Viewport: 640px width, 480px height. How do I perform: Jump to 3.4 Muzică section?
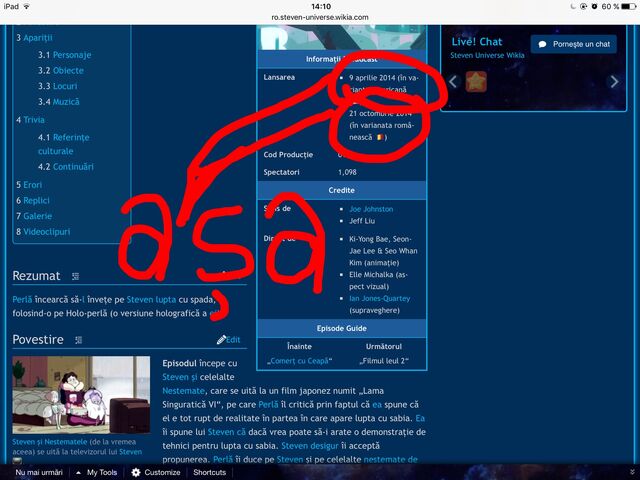point(59,102)
